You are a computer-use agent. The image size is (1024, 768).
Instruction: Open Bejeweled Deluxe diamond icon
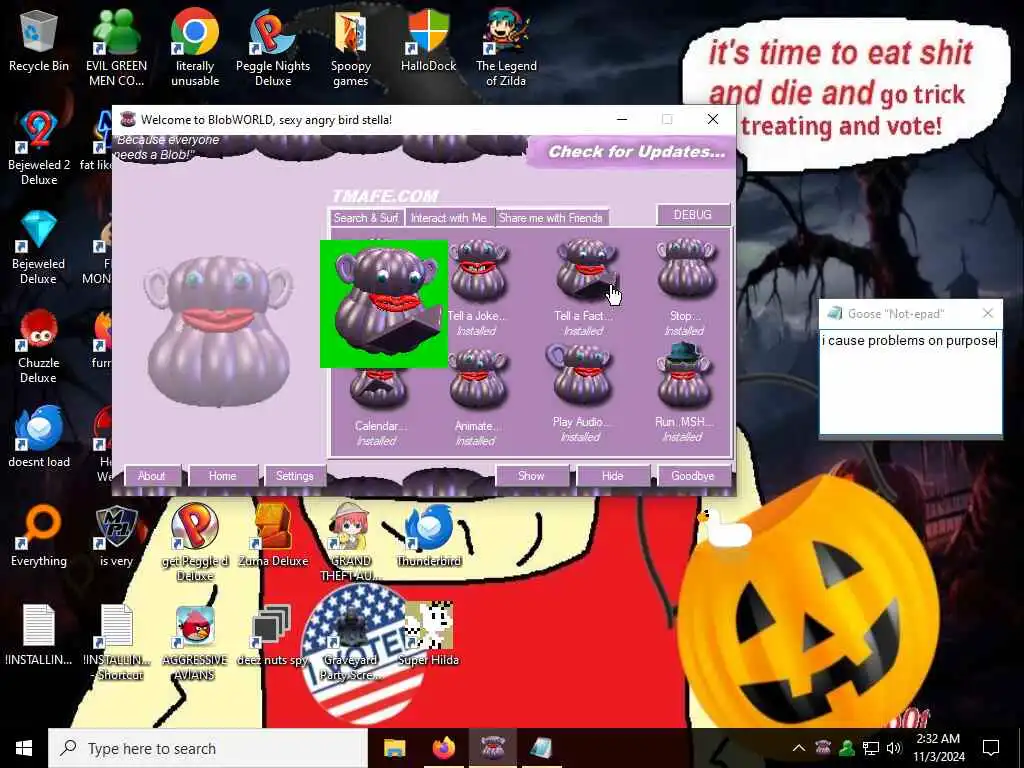39,248
